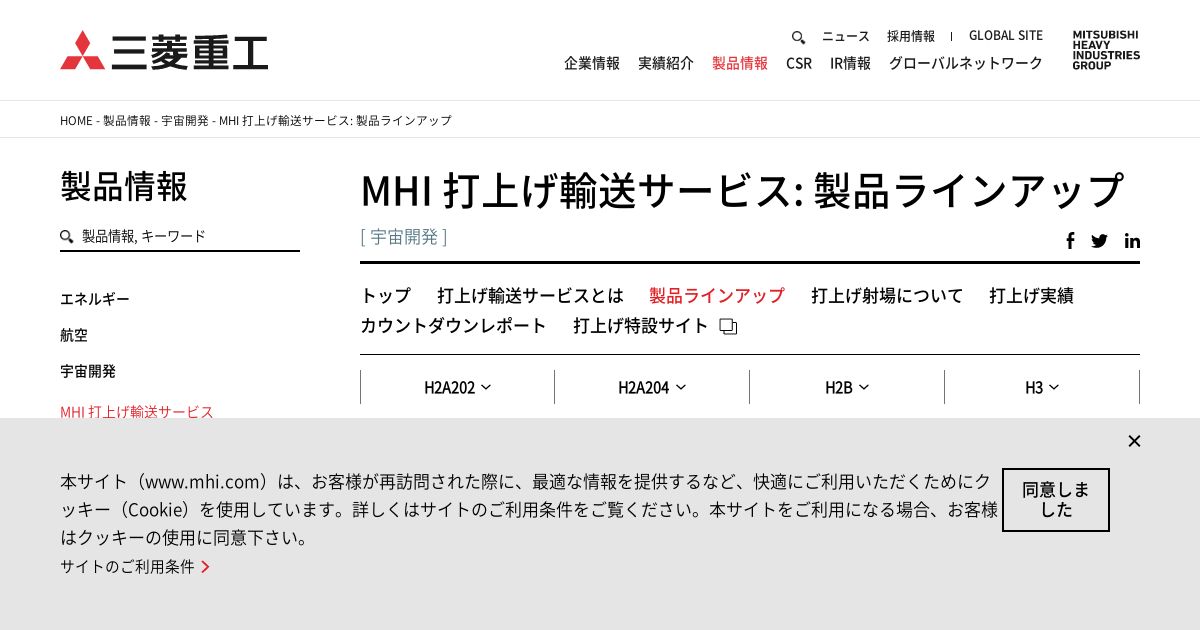Open 企業情報 menu

pos(592,63)
